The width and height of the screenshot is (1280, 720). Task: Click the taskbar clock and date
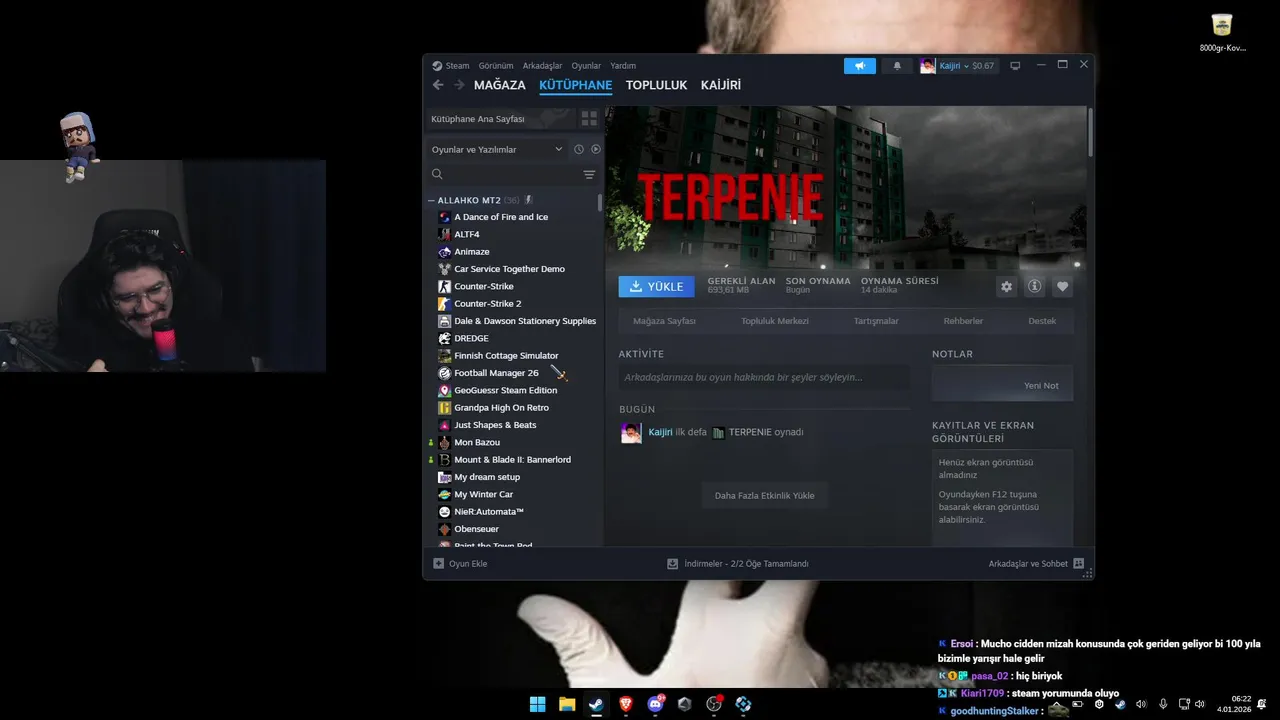point(1234,704)
